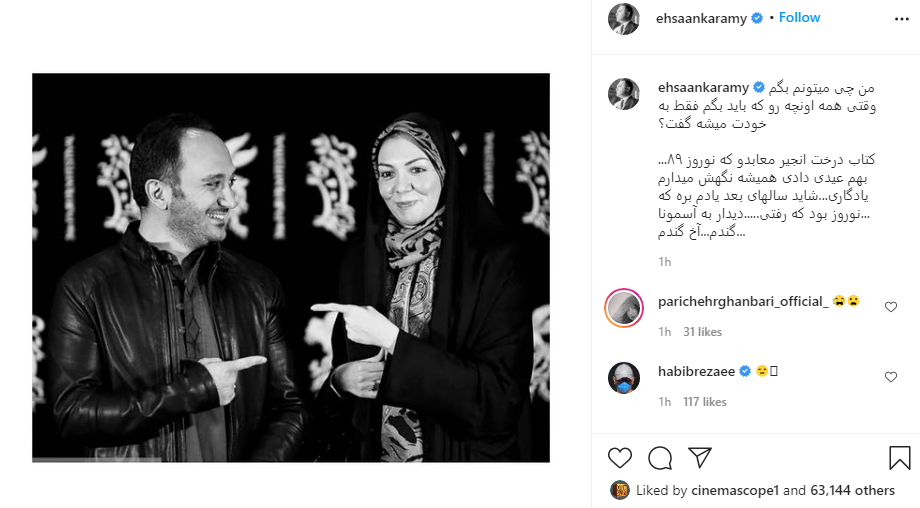Open the comment speech bubble icon
The height and width of the screenshot is (508, 920).
(x=660, y=458)
